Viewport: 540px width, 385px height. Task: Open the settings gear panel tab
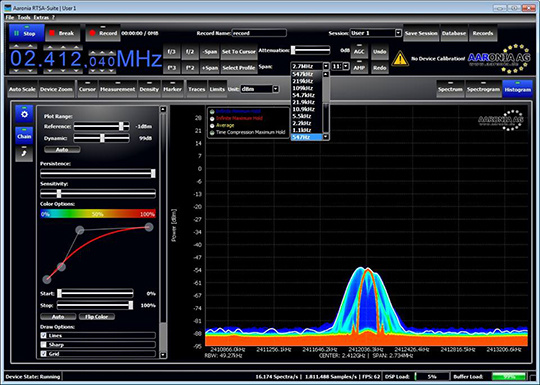24,114
